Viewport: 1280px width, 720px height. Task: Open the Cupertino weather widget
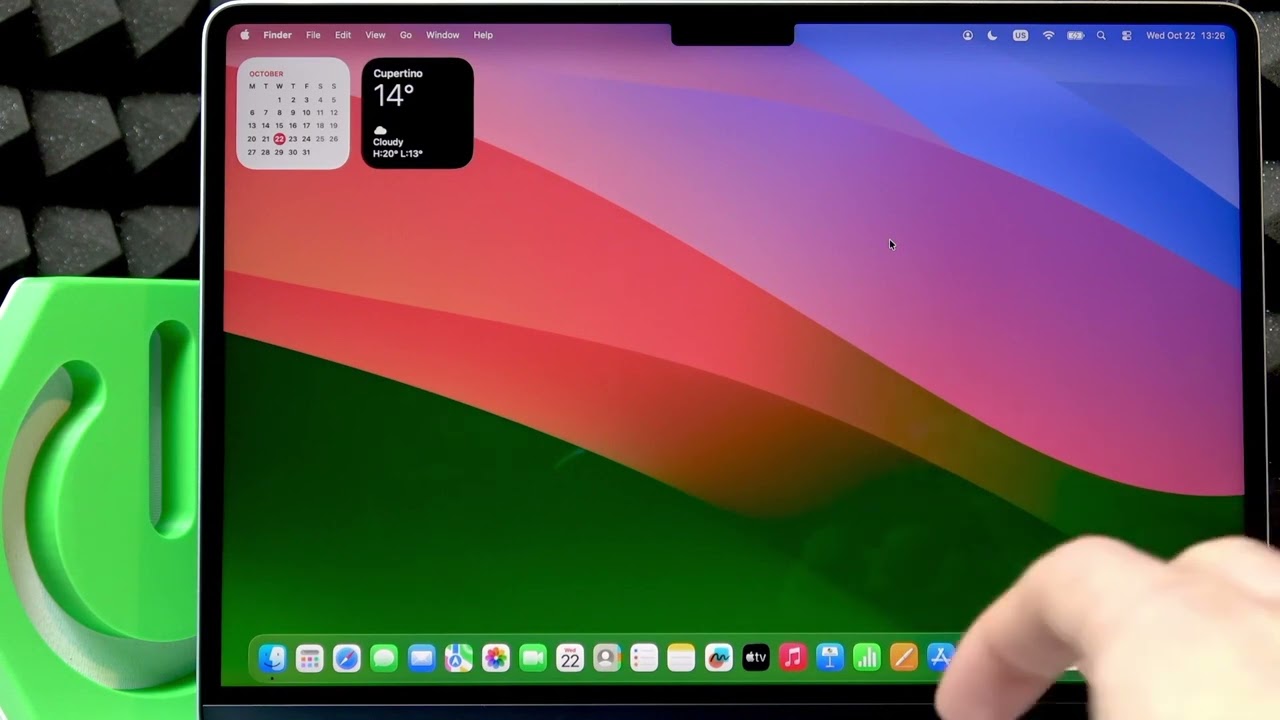coord(417,113)
